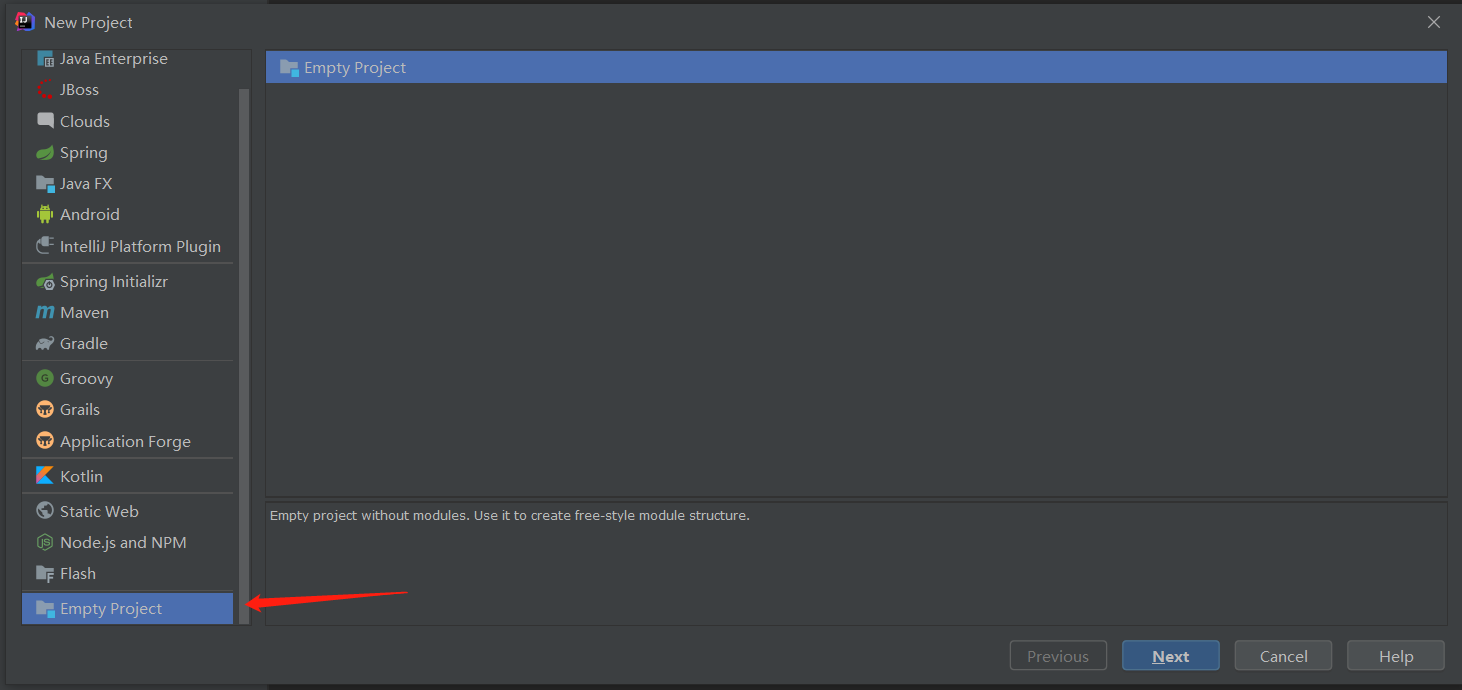Click the Grails icon
1462x690 pixels.
click(x=45, y=410)
